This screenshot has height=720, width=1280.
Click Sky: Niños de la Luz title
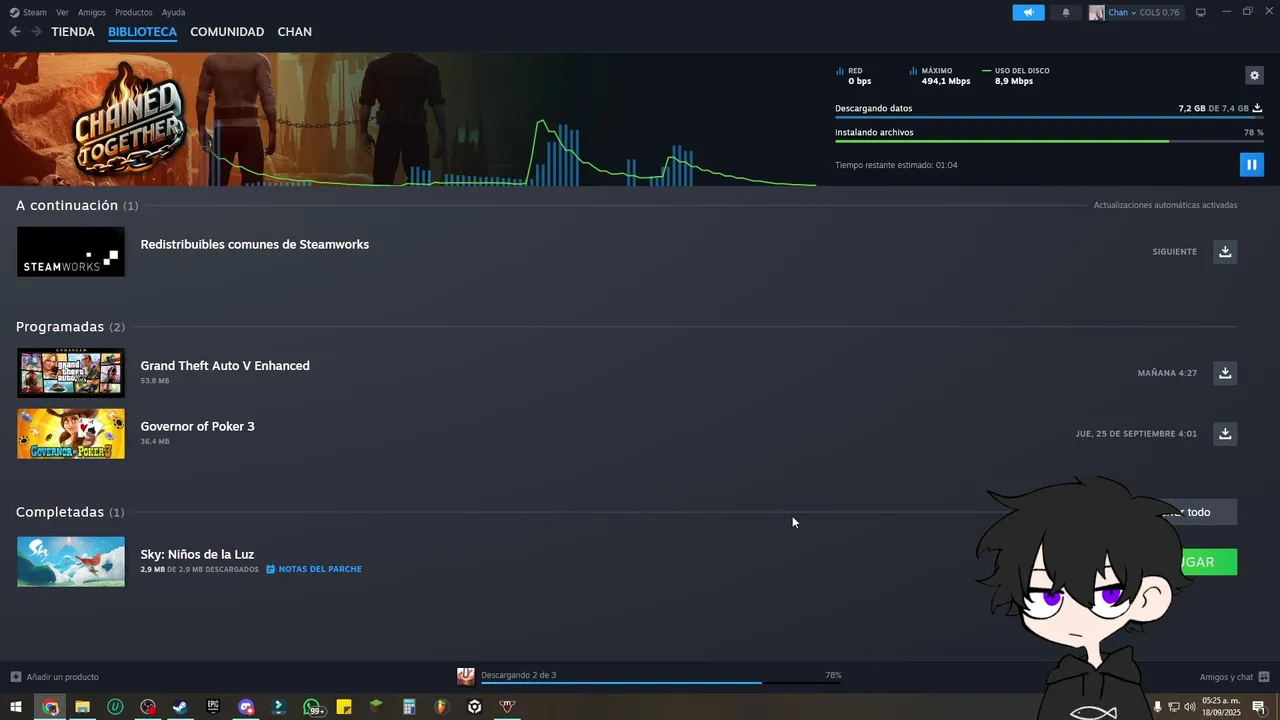[x=197, y=554]
